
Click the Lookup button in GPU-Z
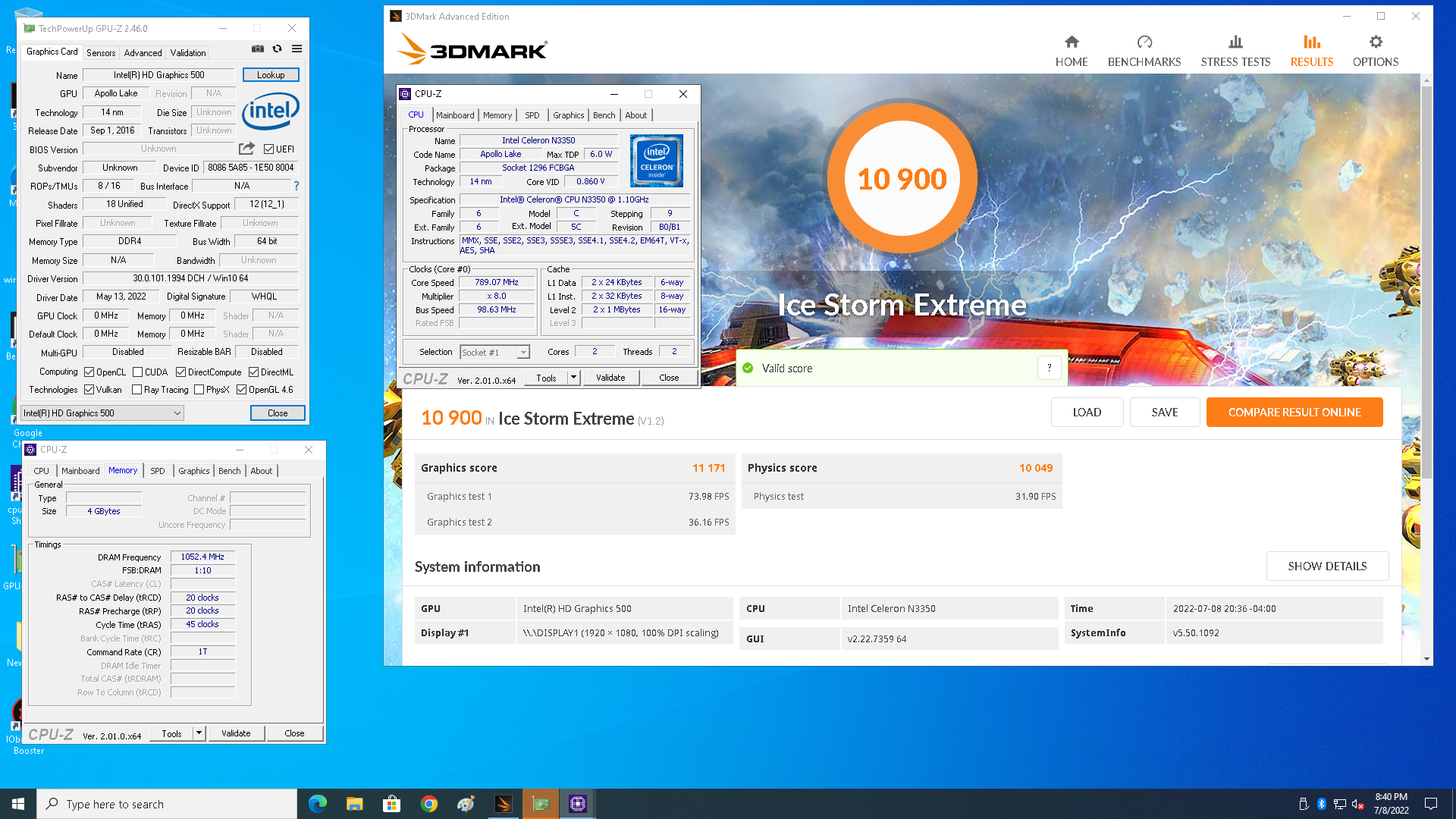271,75
